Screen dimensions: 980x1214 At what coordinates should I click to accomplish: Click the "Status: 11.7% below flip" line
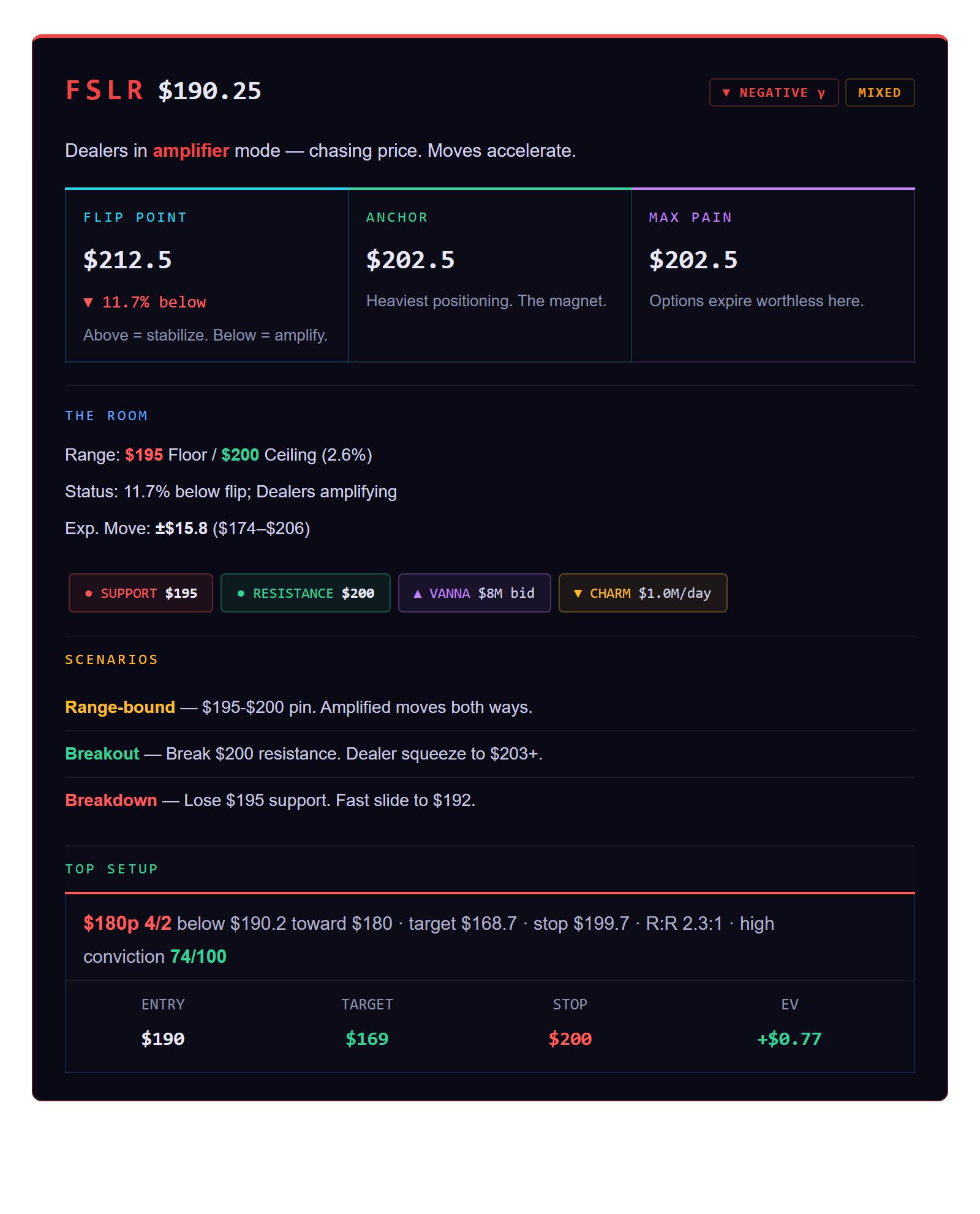point(231,492)
